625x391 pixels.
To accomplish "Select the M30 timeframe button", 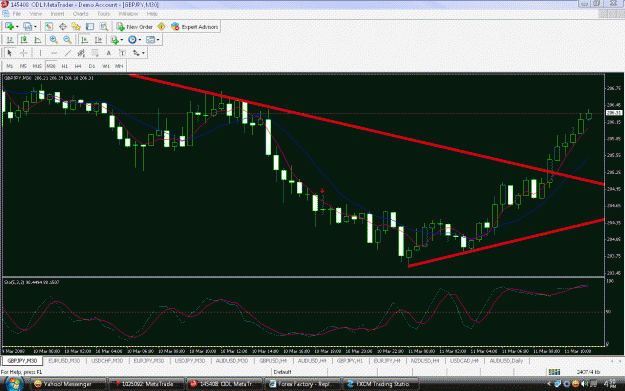I will [x=51, y=66].
